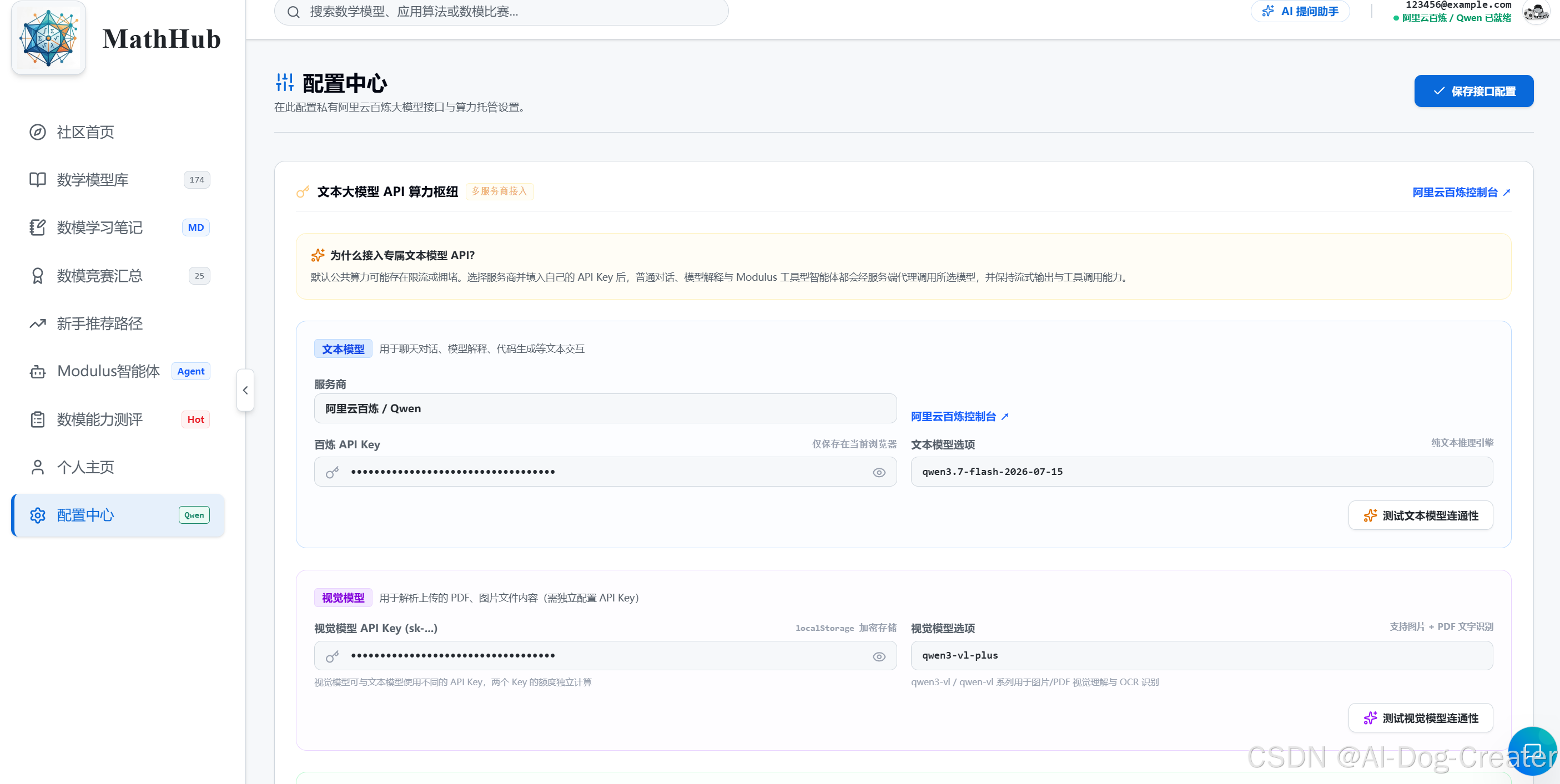This screenshot has width=1560, height=784.
Task: Click the key icon in 文本大模型 API header
Action: tap(303, 192)
